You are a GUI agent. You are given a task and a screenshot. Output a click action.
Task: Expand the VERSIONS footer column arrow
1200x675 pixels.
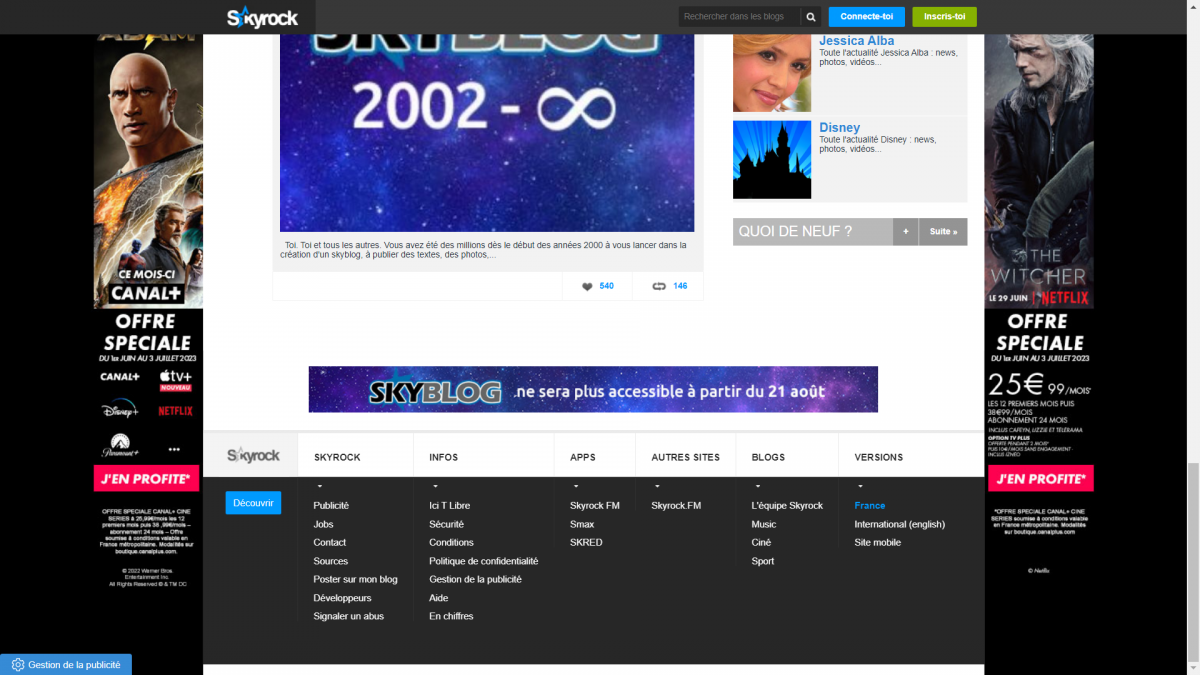tap(860, 487)
